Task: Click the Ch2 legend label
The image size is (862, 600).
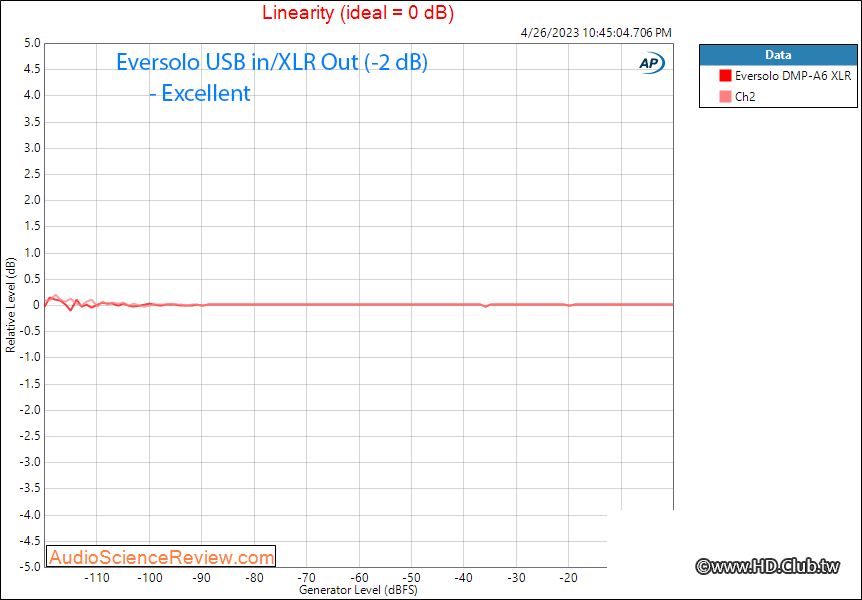Action: coord(745,97)
